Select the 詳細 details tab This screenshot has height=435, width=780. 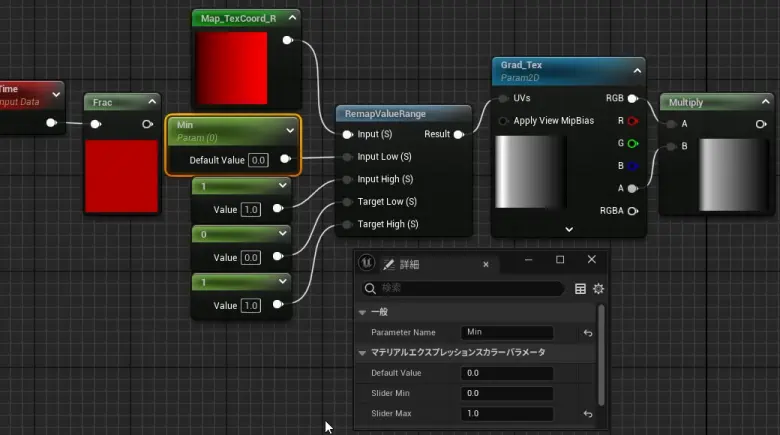(409, 265)
